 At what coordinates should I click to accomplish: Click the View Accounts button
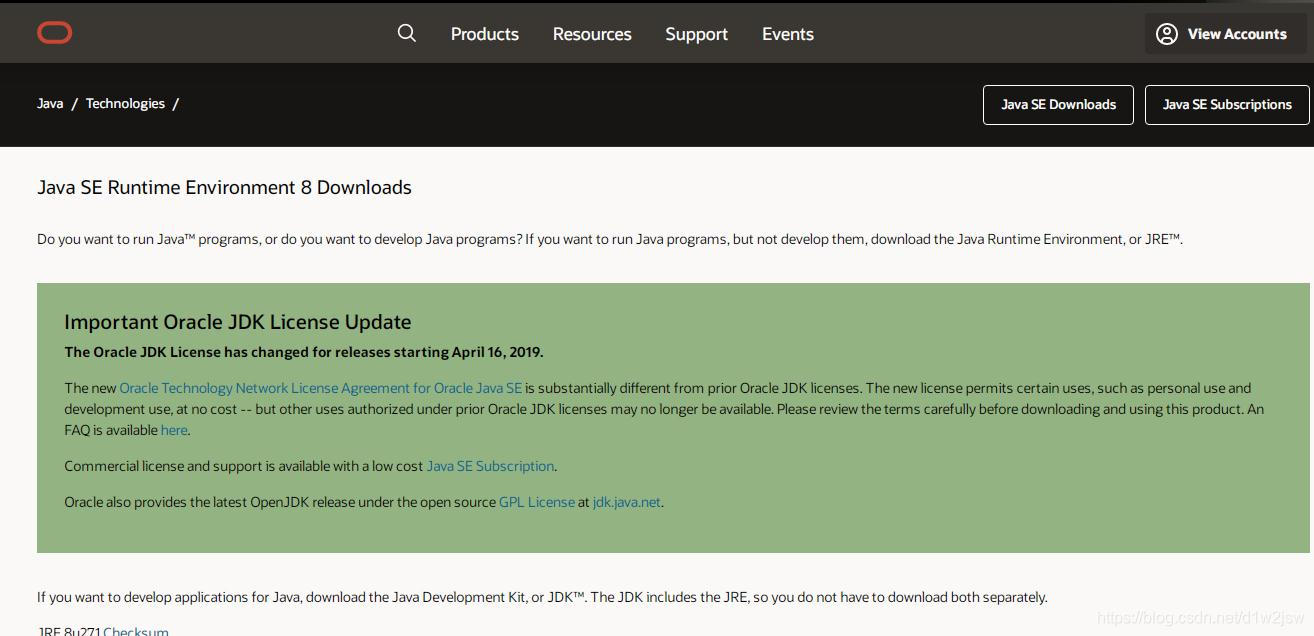point(1226,34)
